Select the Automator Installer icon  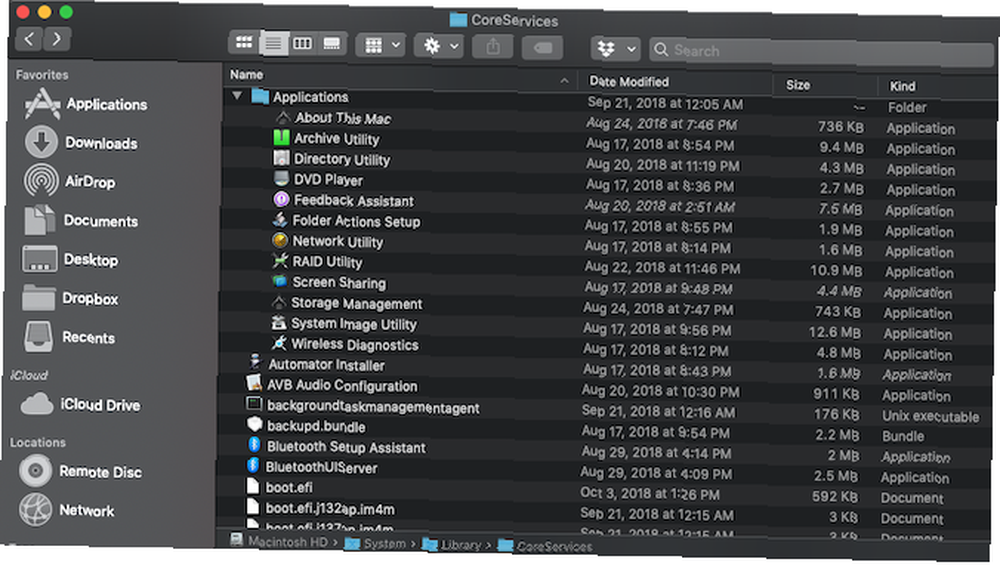[254, 363]
